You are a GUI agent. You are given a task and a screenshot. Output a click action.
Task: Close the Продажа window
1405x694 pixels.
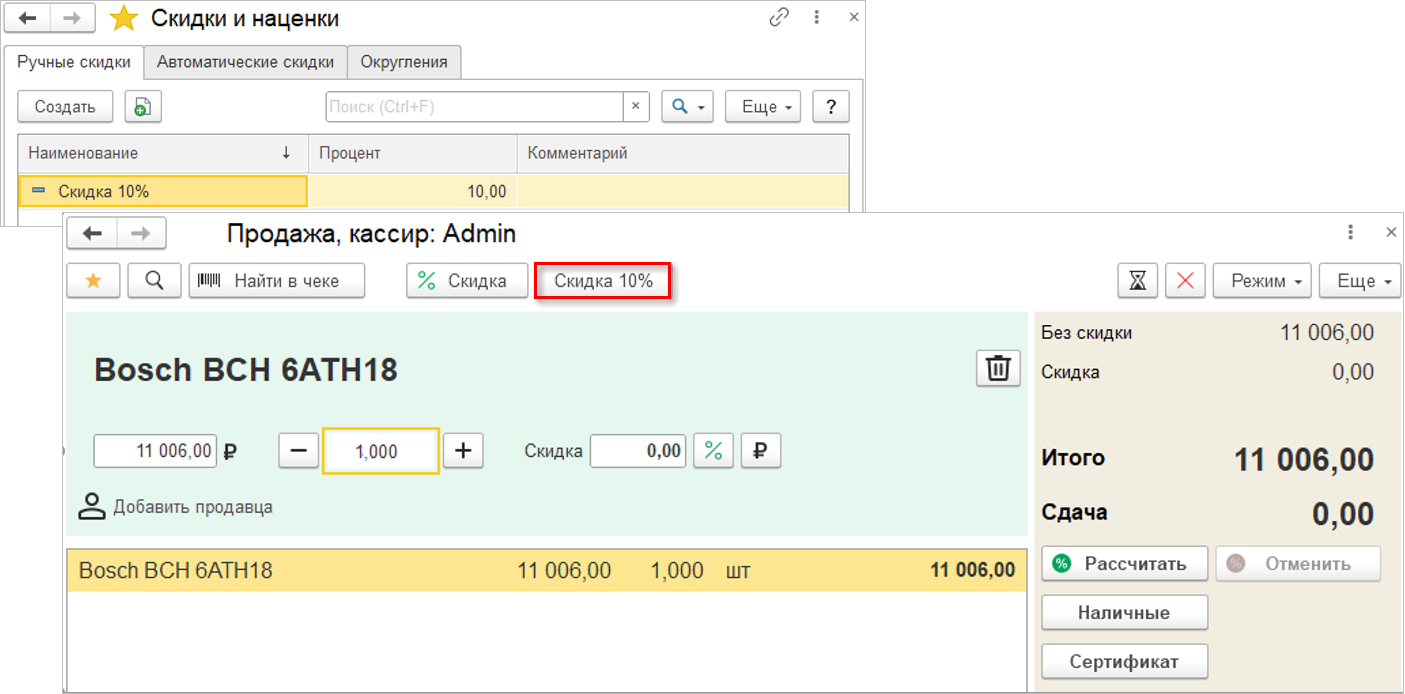tap(1390, 232)
